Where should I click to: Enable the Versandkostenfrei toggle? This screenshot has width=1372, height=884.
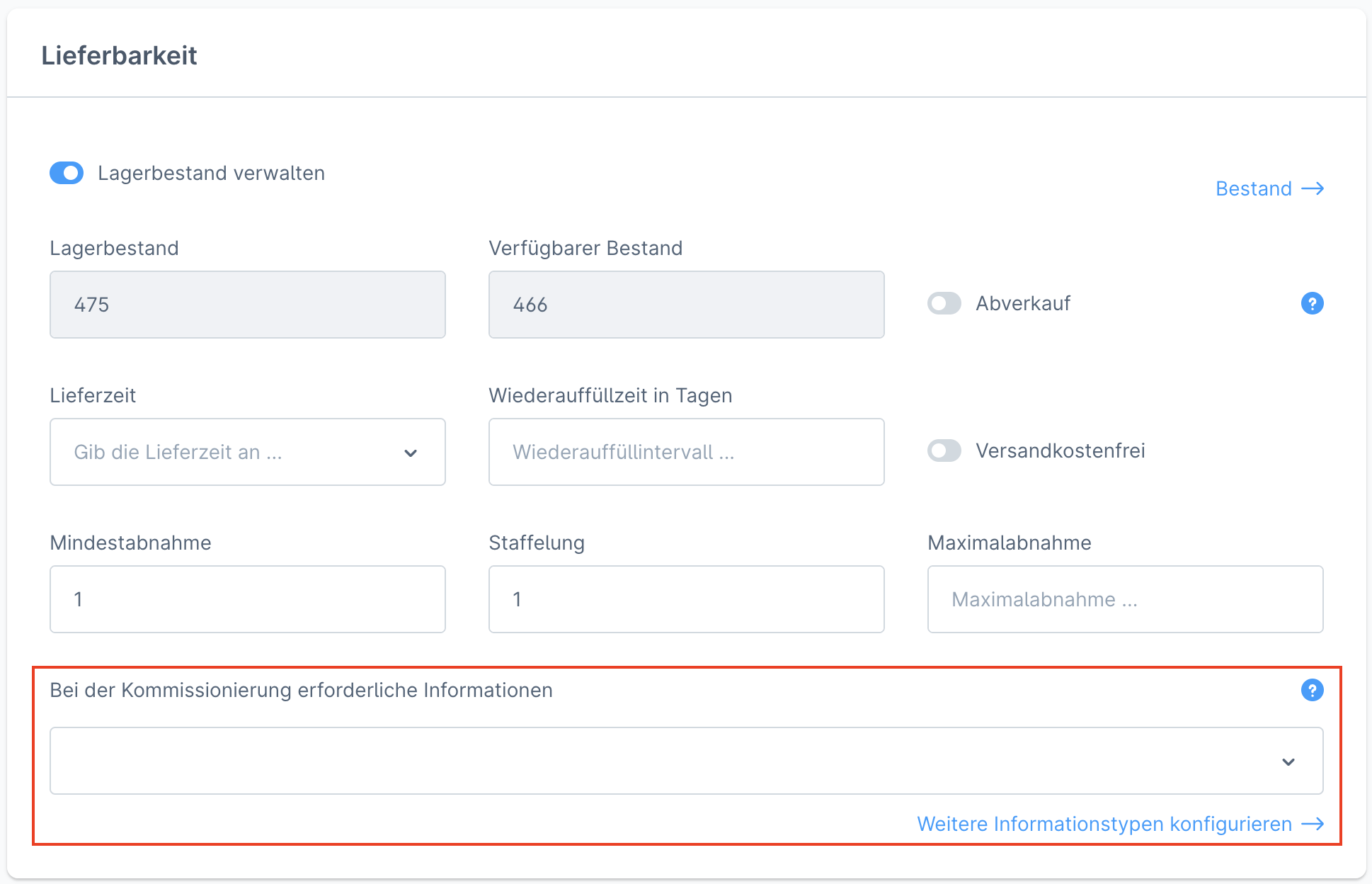944,450
